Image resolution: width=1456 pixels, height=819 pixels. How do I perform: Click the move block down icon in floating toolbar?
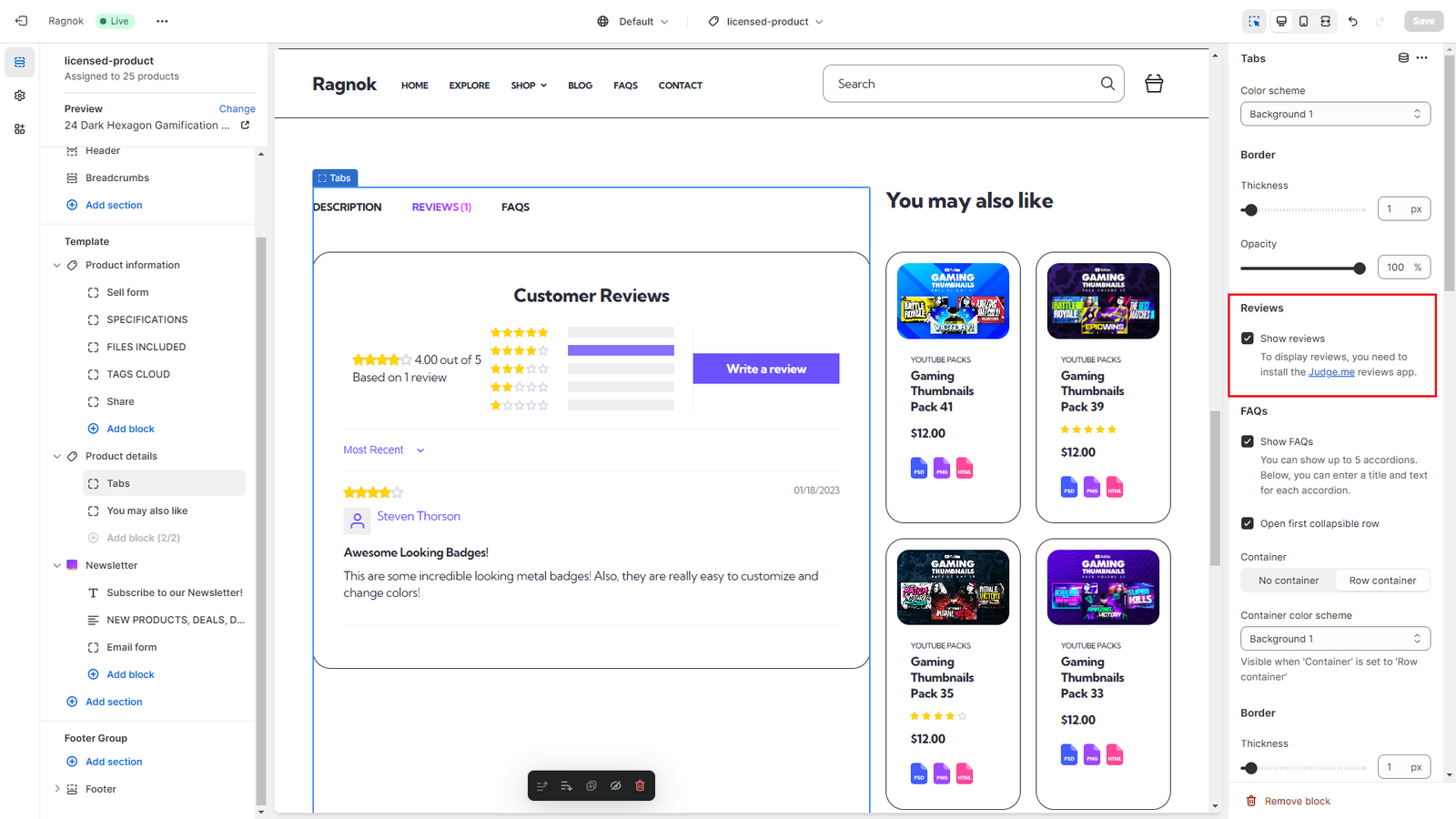coord(566,785)
